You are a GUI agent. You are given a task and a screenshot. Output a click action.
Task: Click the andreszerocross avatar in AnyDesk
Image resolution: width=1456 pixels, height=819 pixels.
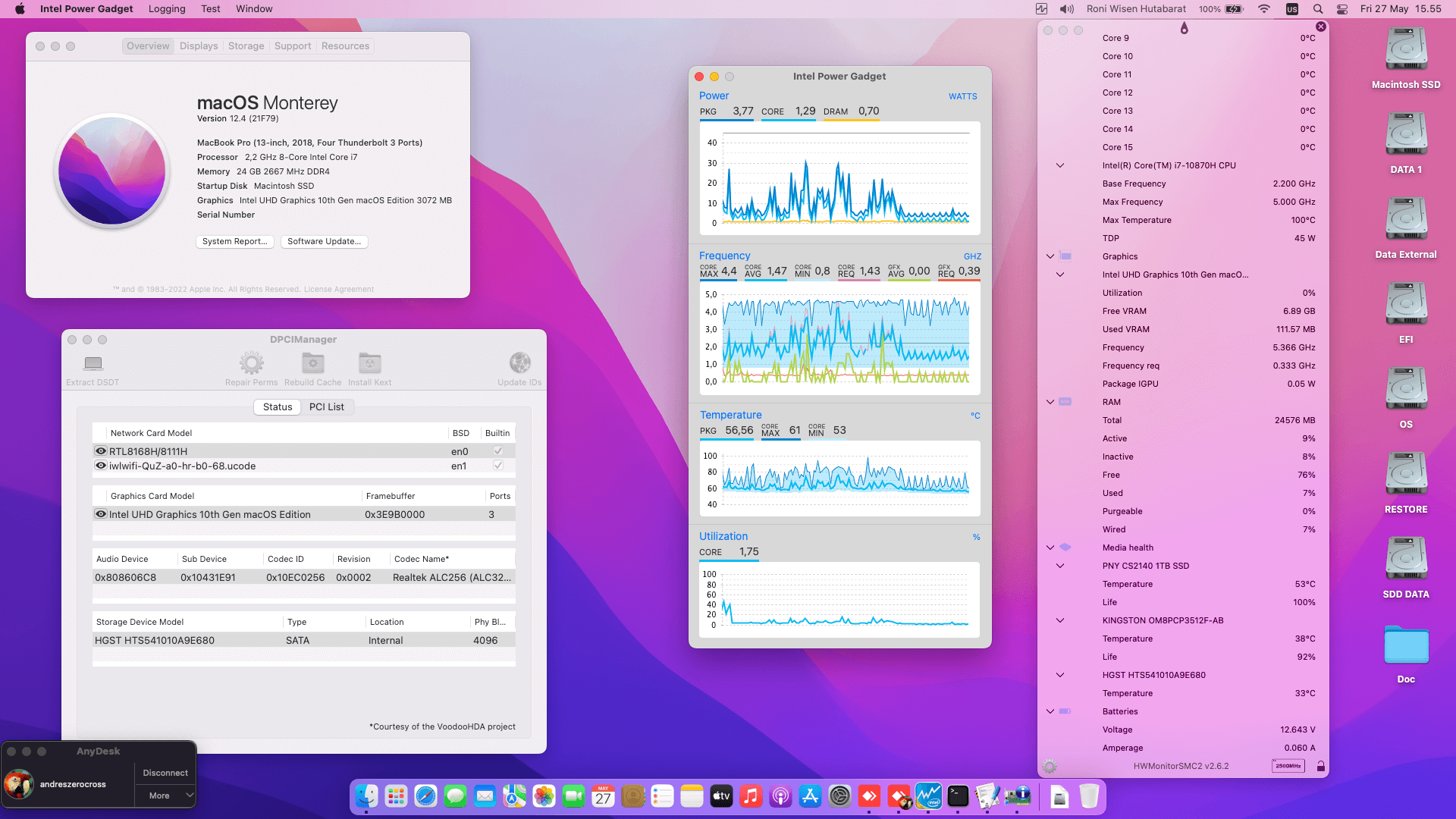pyautogui.click(x=18, y=784)
